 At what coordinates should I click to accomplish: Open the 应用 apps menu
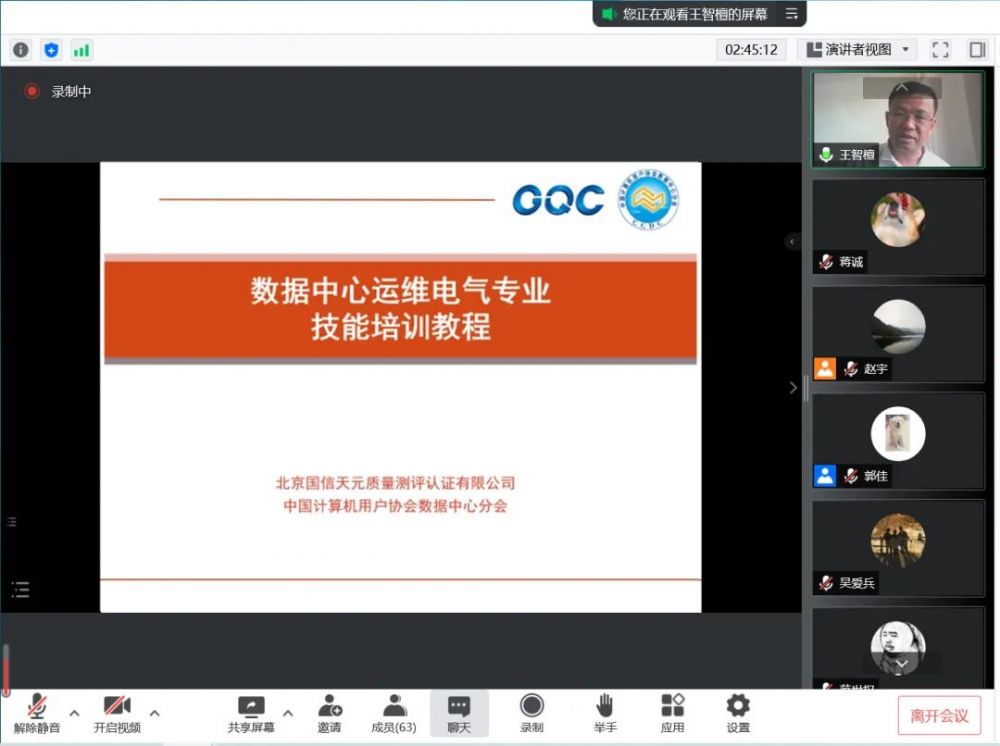pyautogui.click(x=672, y=713)
